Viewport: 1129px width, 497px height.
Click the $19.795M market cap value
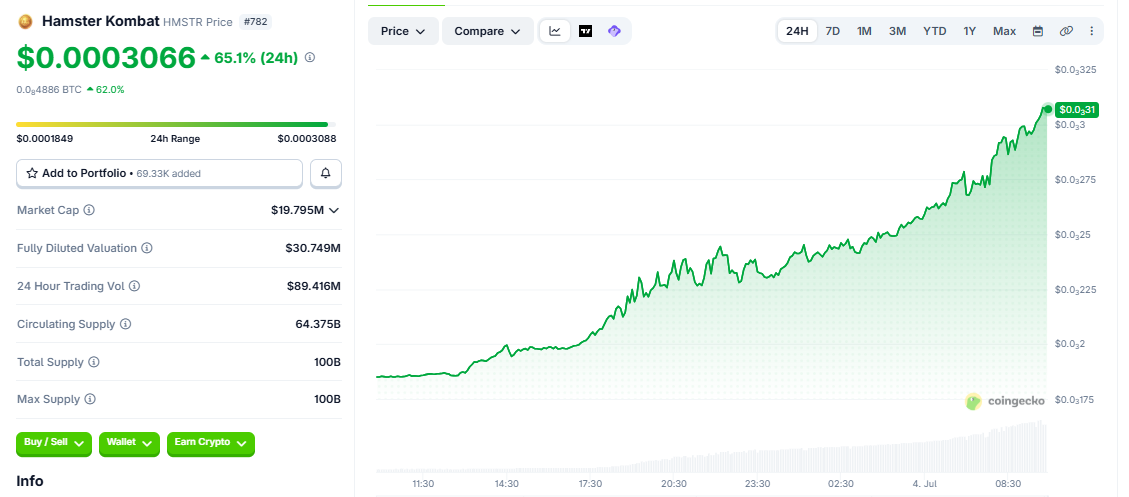pos(297,210)
